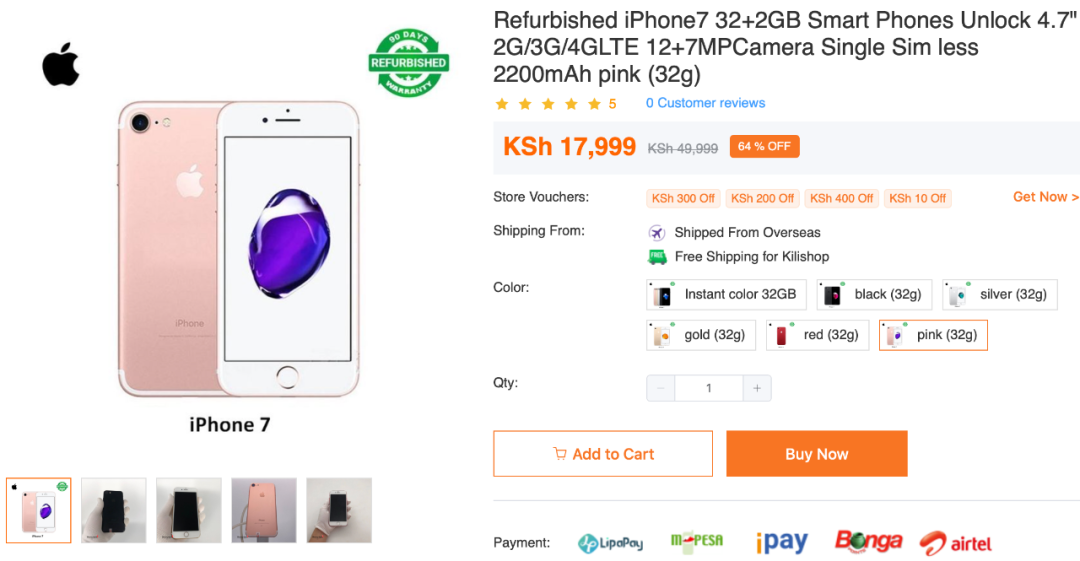The height and width of the screenshot is (561, 1080).
Task: Click the LipaPay payment icon
Action: pyautogui.click(x=610, y=543)
